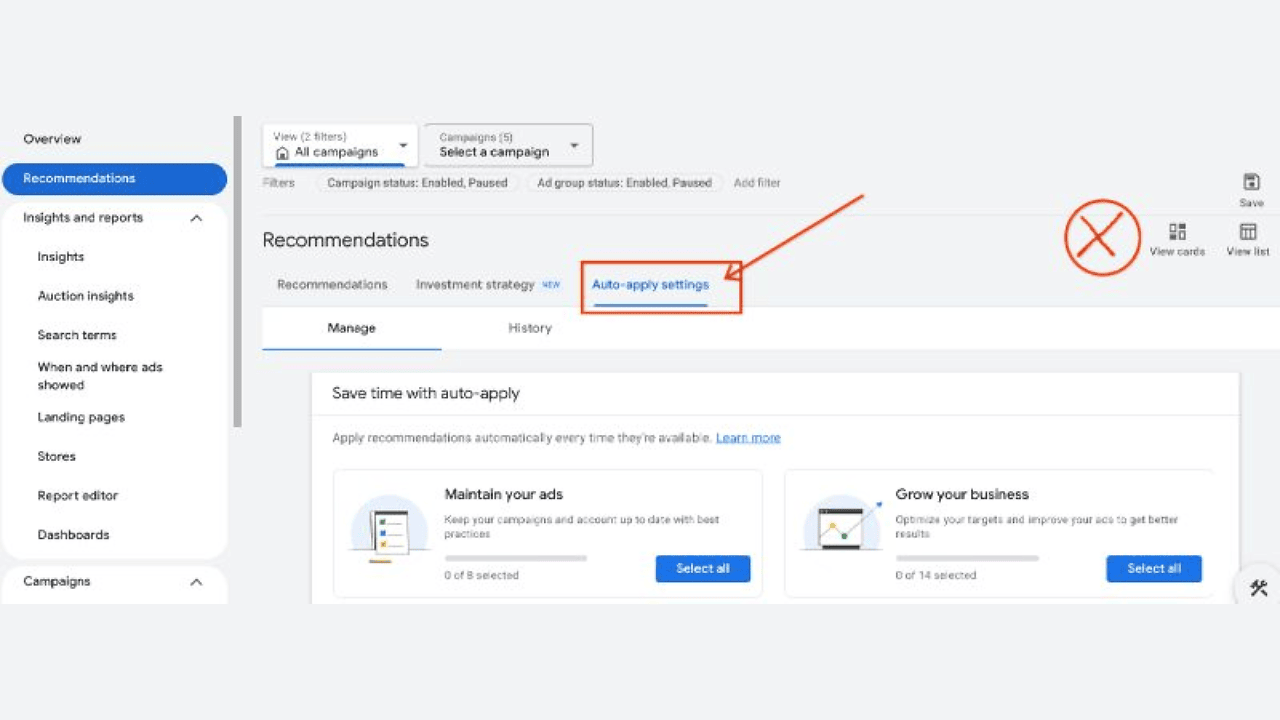Open the Select a campaign dropdown

[574, 146]
